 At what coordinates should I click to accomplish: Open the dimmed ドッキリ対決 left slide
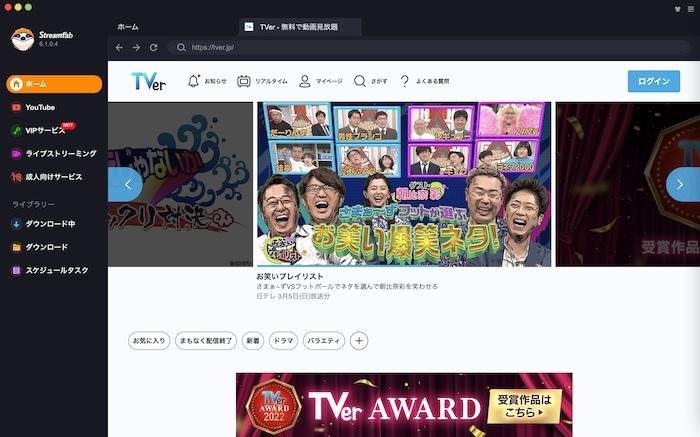180,184
